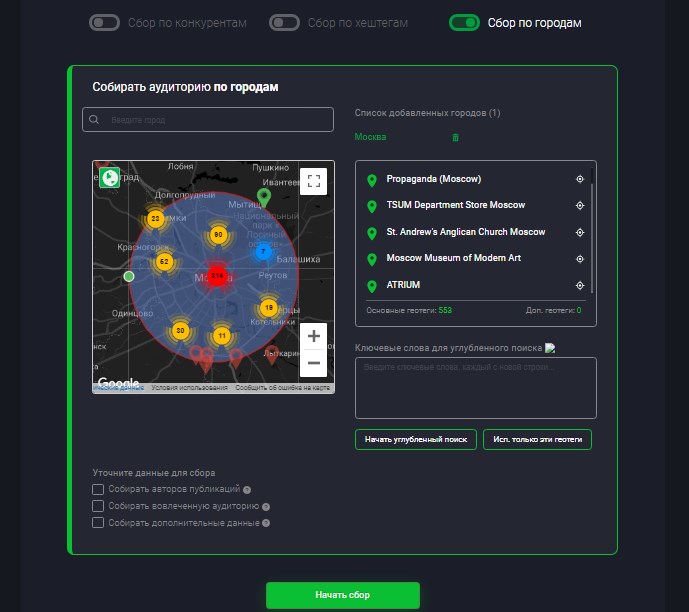Viewport: 689px width, 612px height.
Task: Locate ATRIUM with target icon
Action: click(x=580, y=286)
